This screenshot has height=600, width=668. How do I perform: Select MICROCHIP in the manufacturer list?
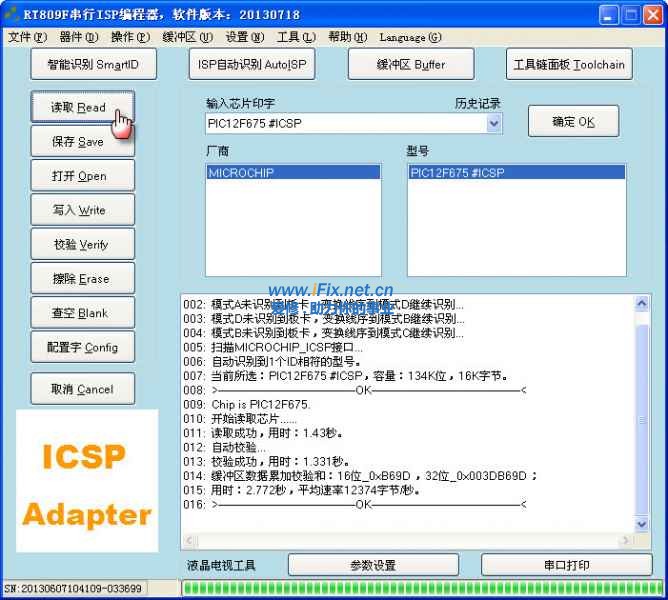(x=292, y=173)
